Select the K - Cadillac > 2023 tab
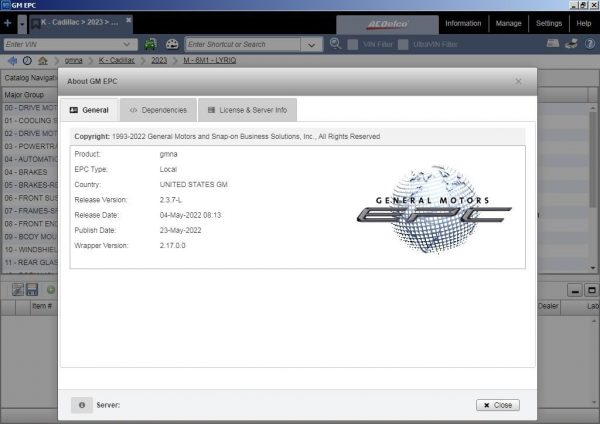Viewport: 600px width, 424px height. (79, 22)
